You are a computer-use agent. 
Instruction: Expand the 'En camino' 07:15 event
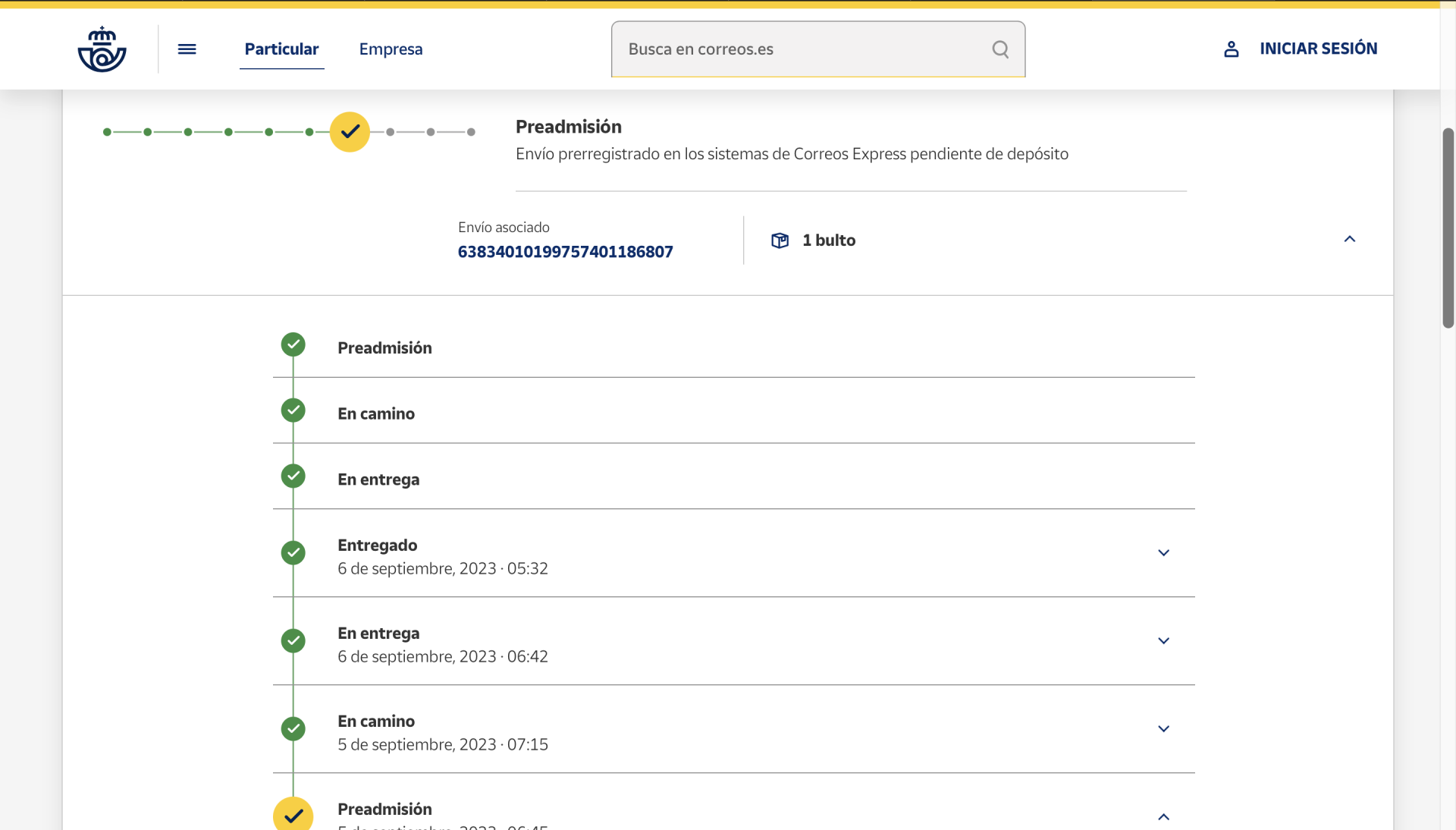1163,729
